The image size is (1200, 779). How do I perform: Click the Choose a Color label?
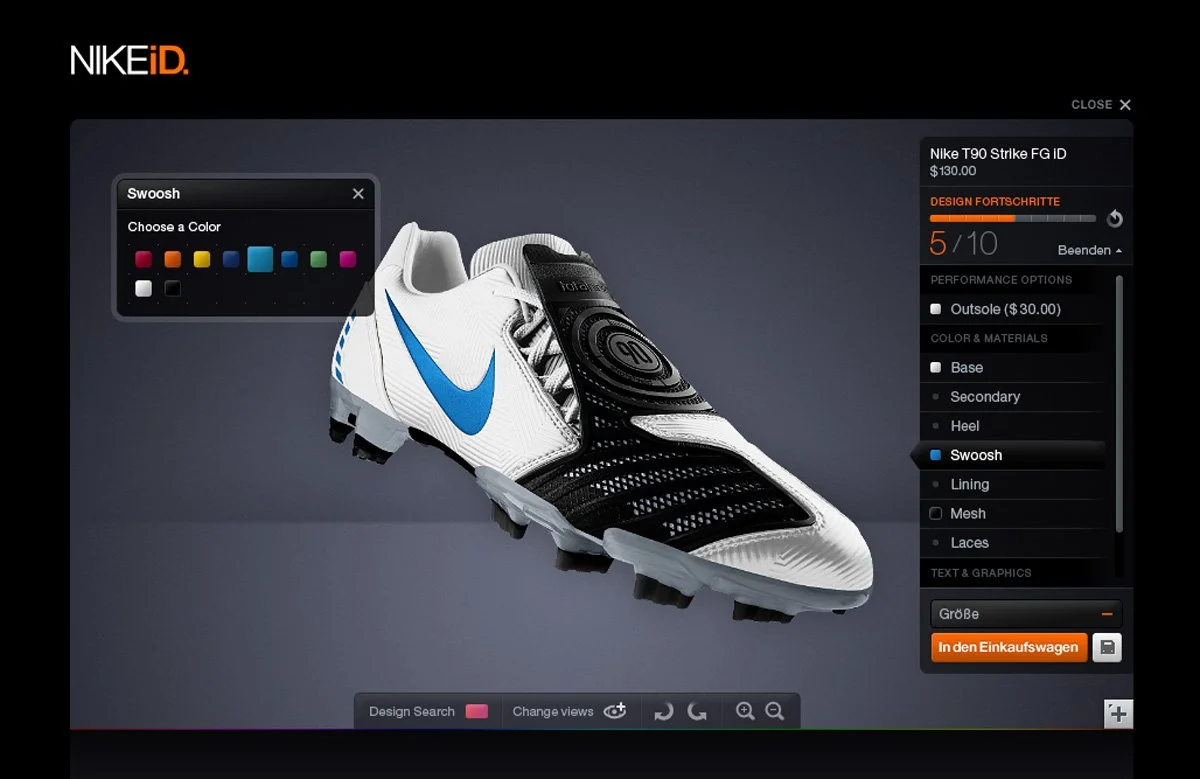point(174,227)
